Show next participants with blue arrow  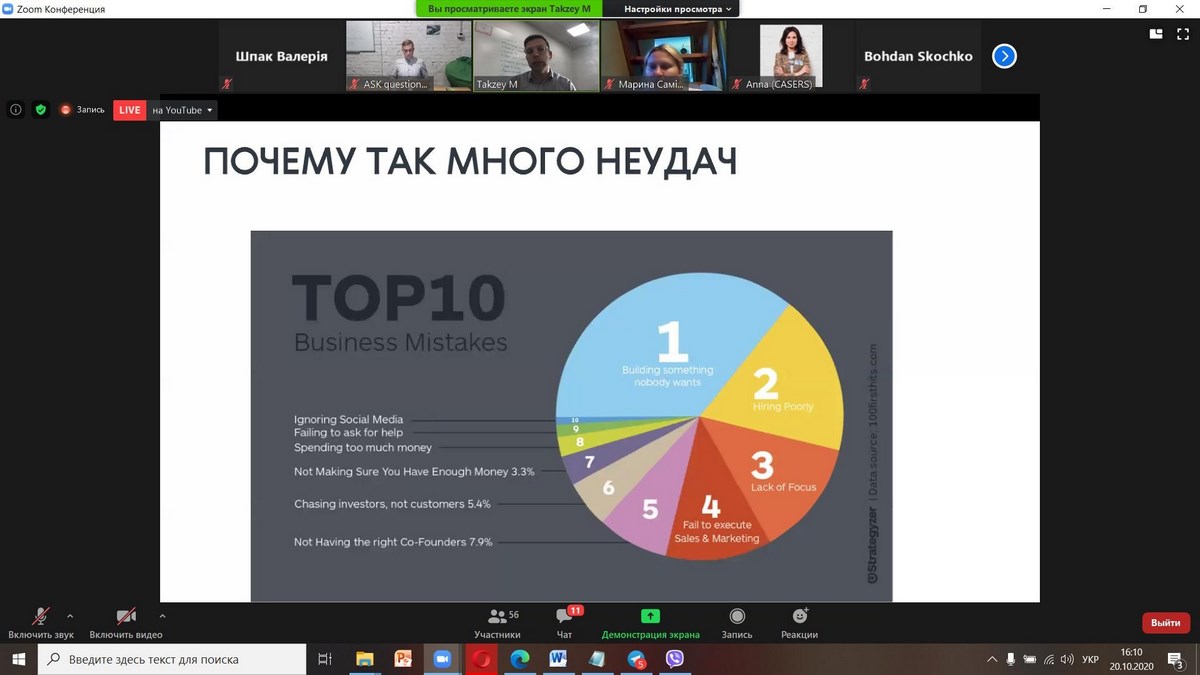click(1004, 57)
